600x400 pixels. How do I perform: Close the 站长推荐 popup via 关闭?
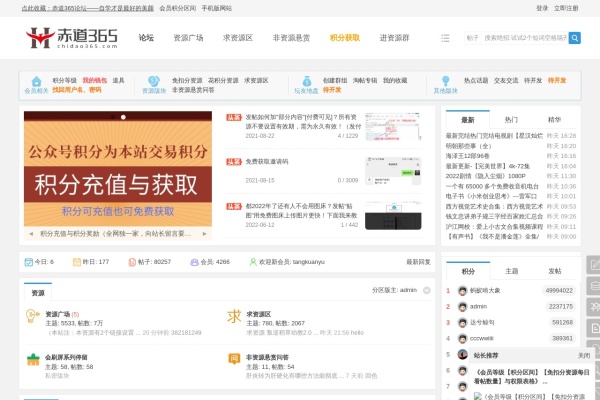tap(585, 354)
